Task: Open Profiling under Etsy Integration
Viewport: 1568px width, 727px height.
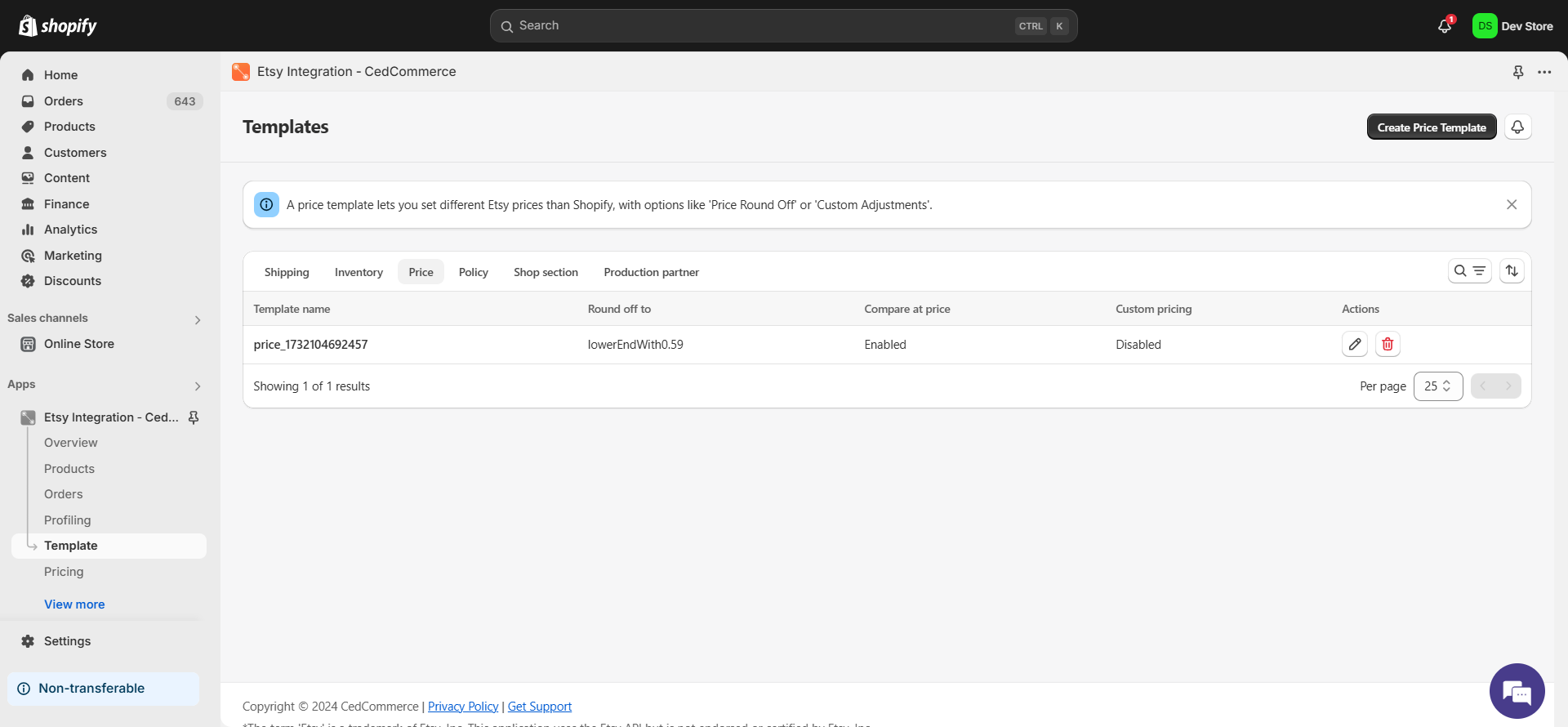Action: point(68,520)
